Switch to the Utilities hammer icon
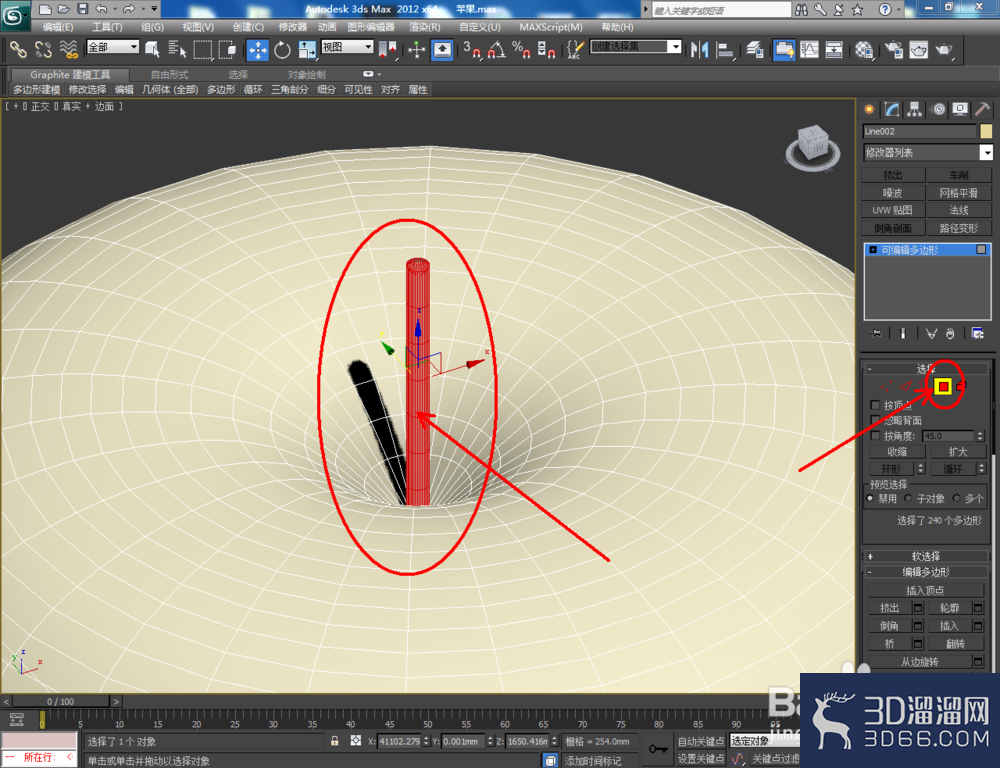Screen dimensions: 1000x768 coord(983,110)
